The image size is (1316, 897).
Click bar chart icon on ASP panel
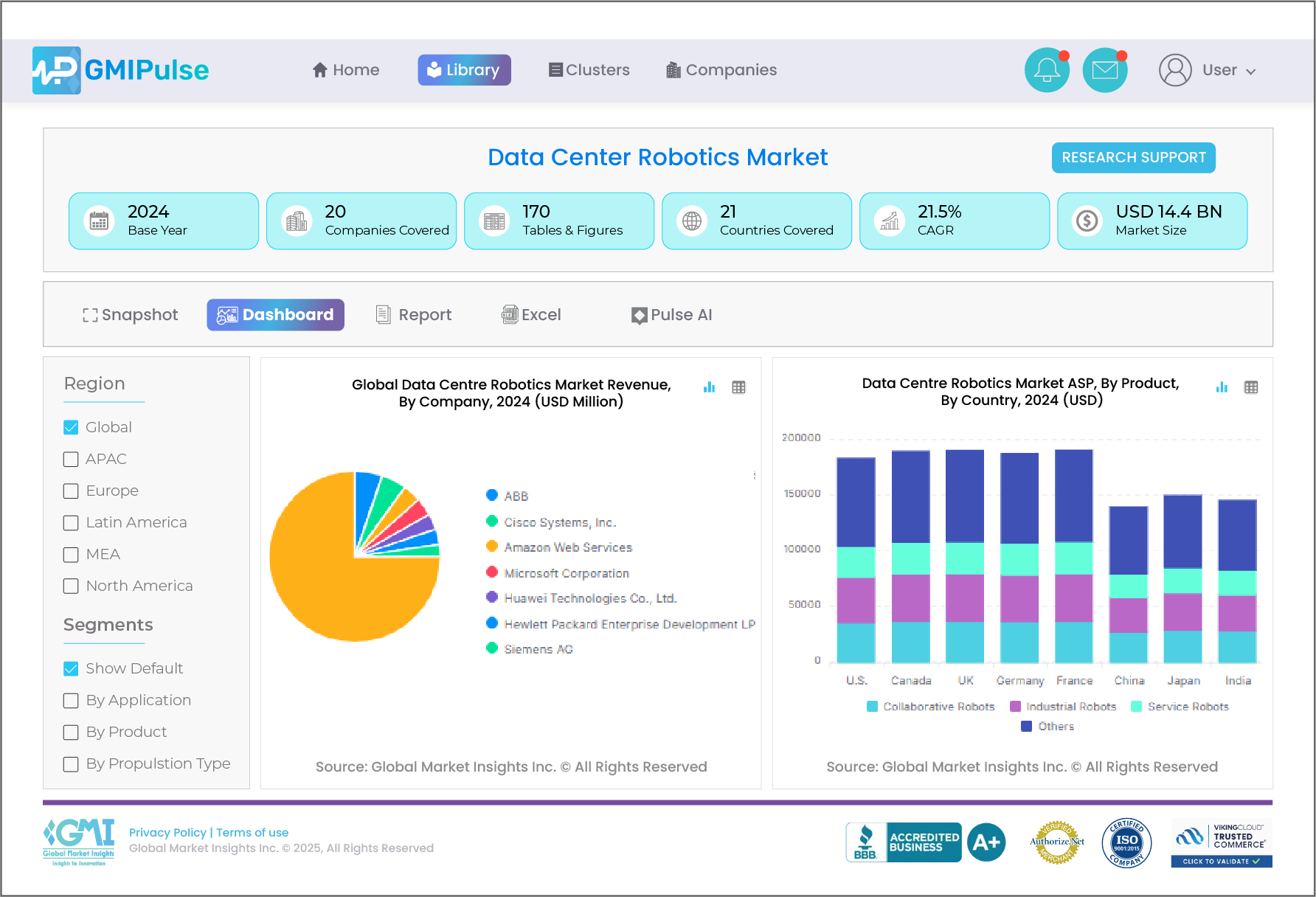[1222, 387]
